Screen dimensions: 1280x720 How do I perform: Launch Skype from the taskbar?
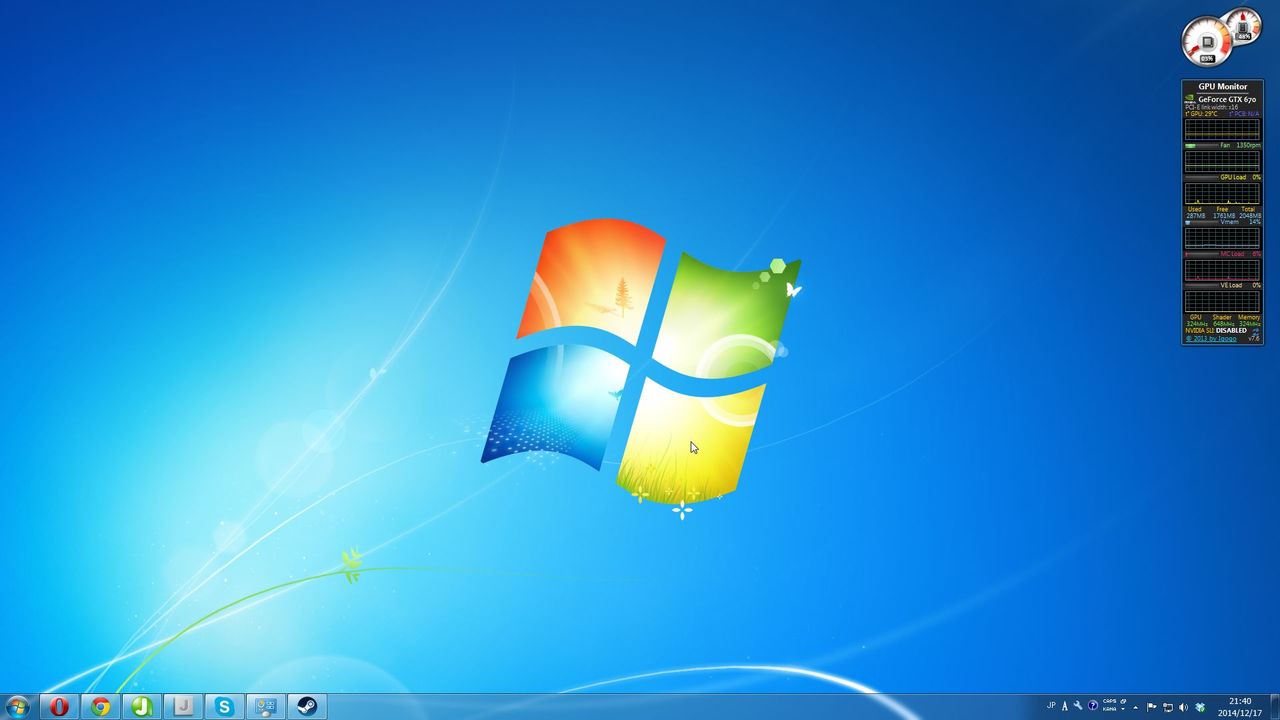224,707
